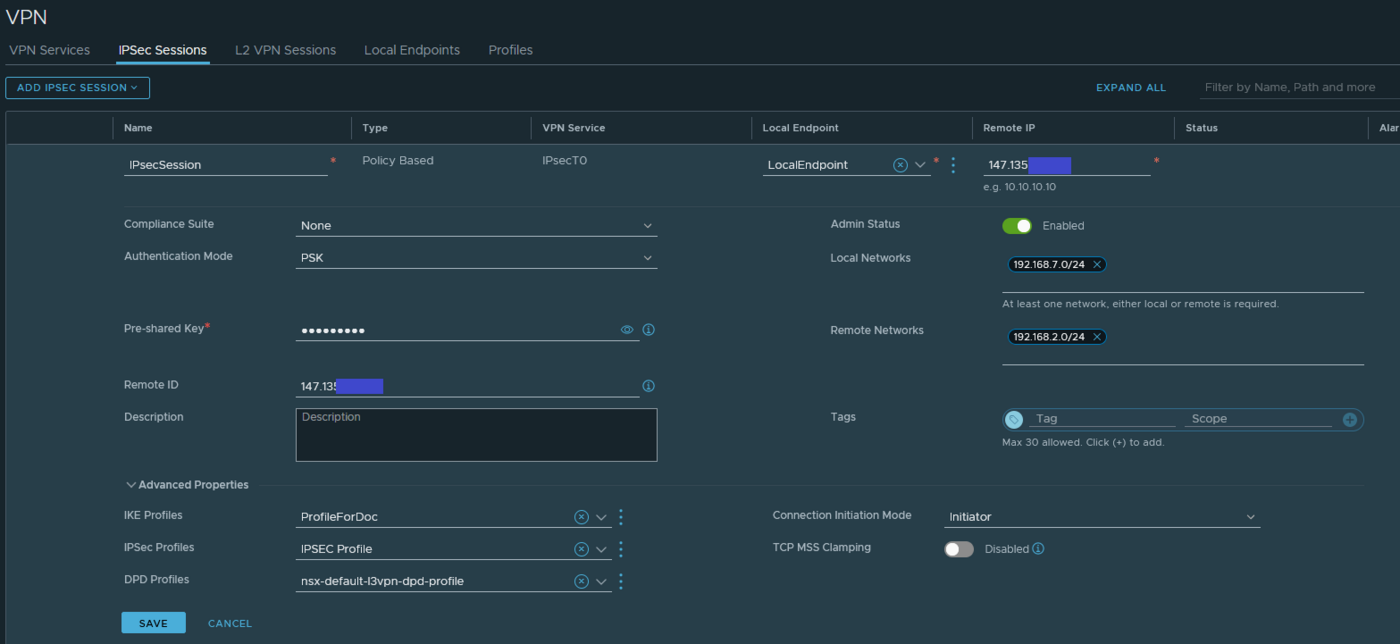Open the three-dot menu beside Local Endpoint
This screenshot has width=1400, height=644.
click(x=953, y=165)
